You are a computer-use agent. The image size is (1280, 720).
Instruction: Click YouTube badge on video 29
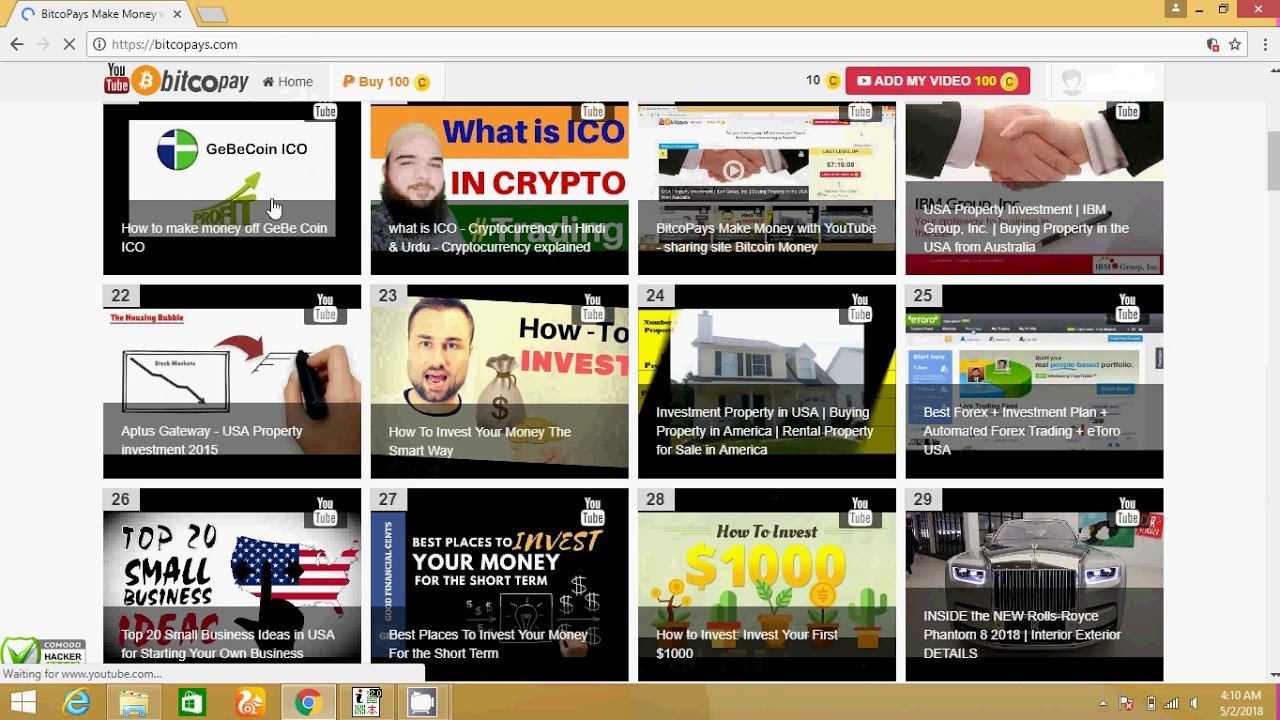coord(1127,511)
